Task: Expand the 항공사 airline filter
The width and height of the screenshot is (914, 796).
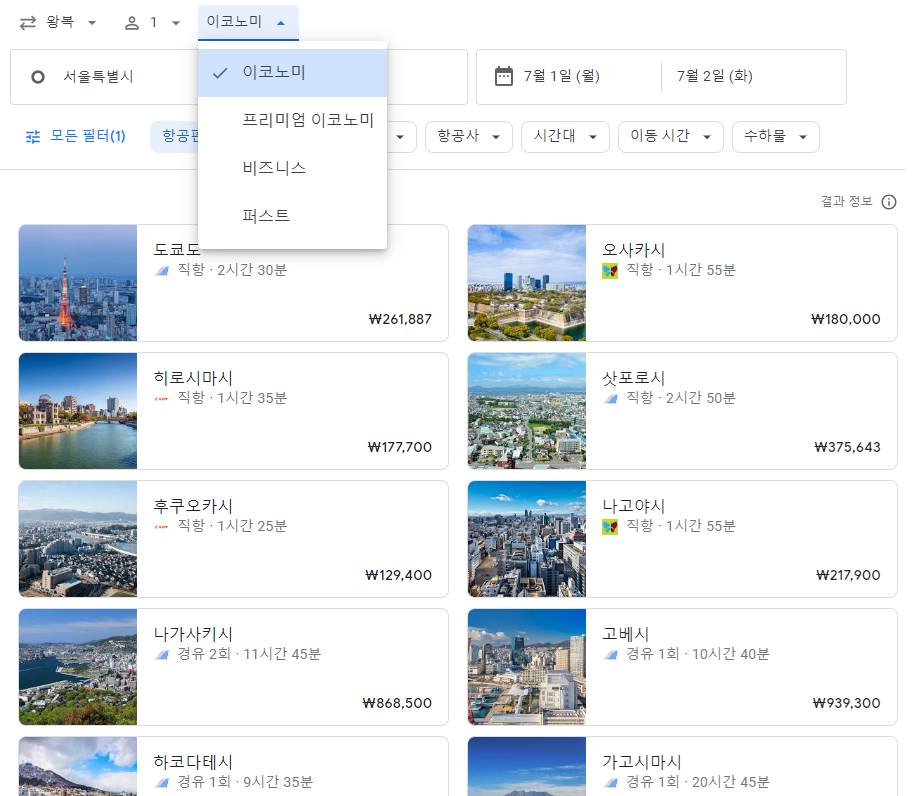Action: click(469, 137)
